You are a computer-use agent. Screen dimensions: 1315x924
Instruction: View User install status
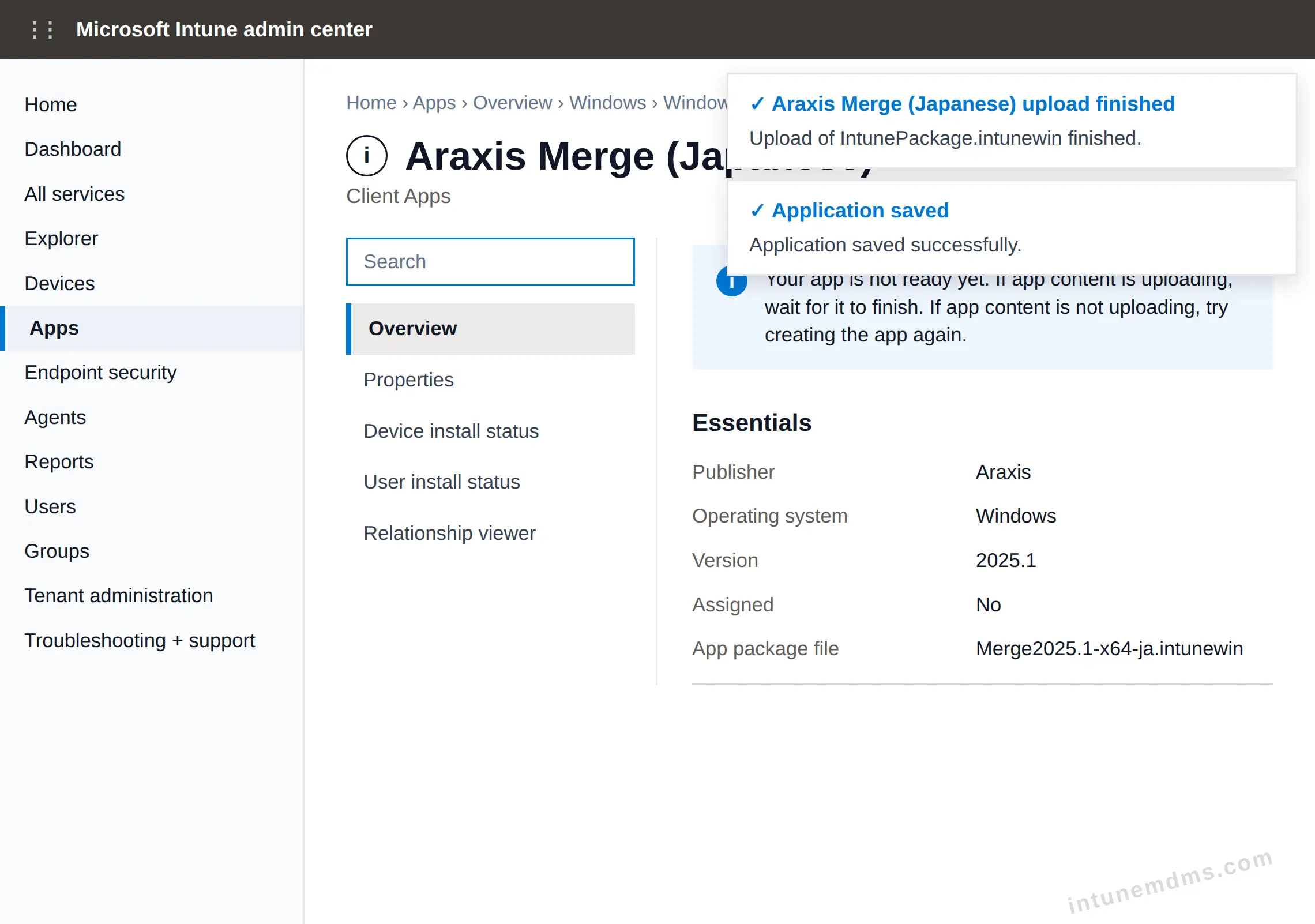490,482
